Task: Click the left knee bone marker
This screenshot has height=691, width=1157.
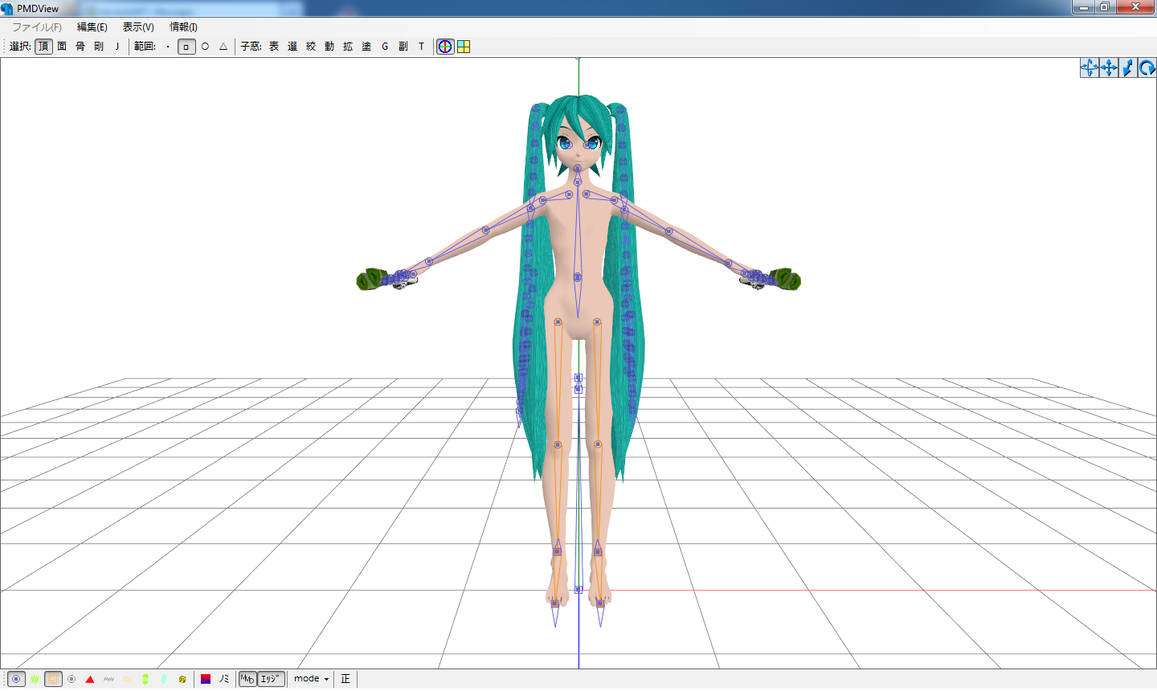Action: pyautogui.click(x=557, y=445)
